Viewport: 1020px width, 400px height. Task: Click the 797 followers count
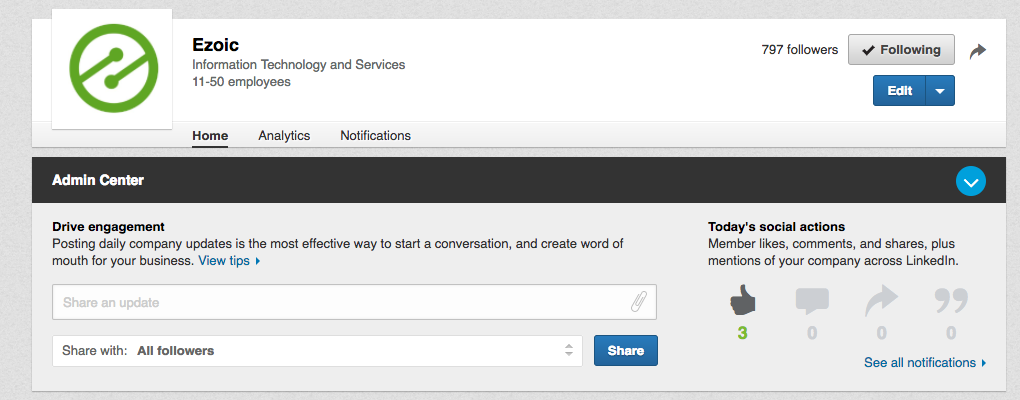(x=799, y=50)
